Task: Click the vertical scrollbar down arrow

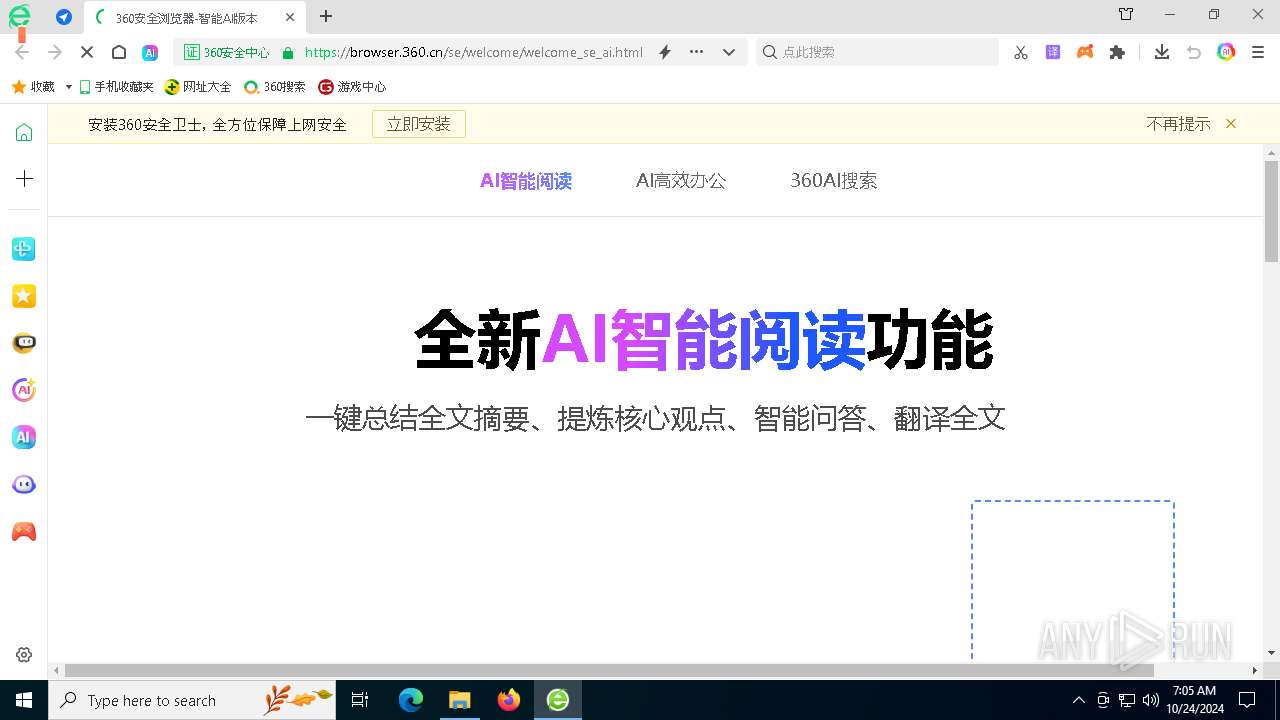Action: pos(1271,652)
